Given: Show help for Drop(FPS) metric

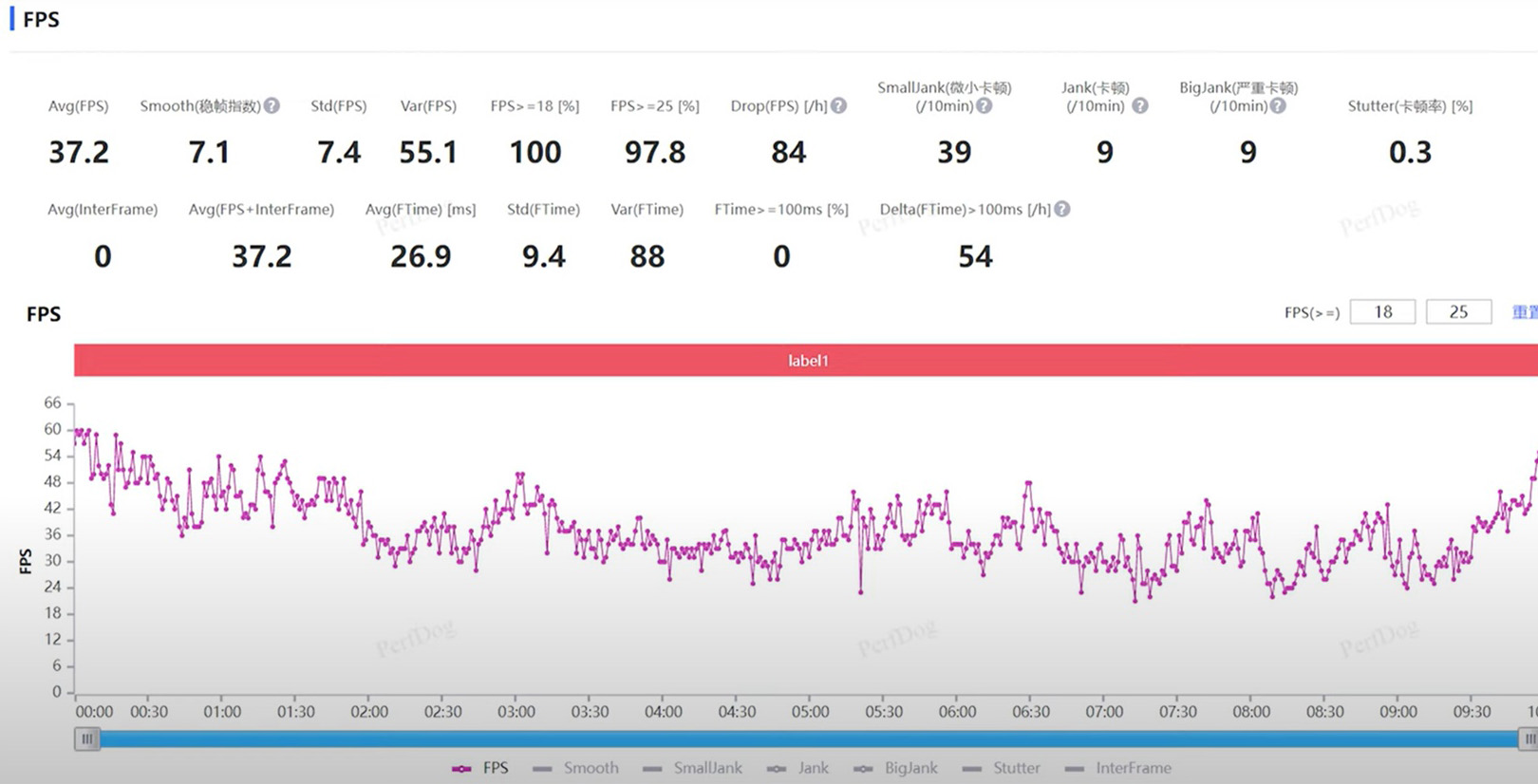Looking at the screenshot, I should click(x=839, y=105).
